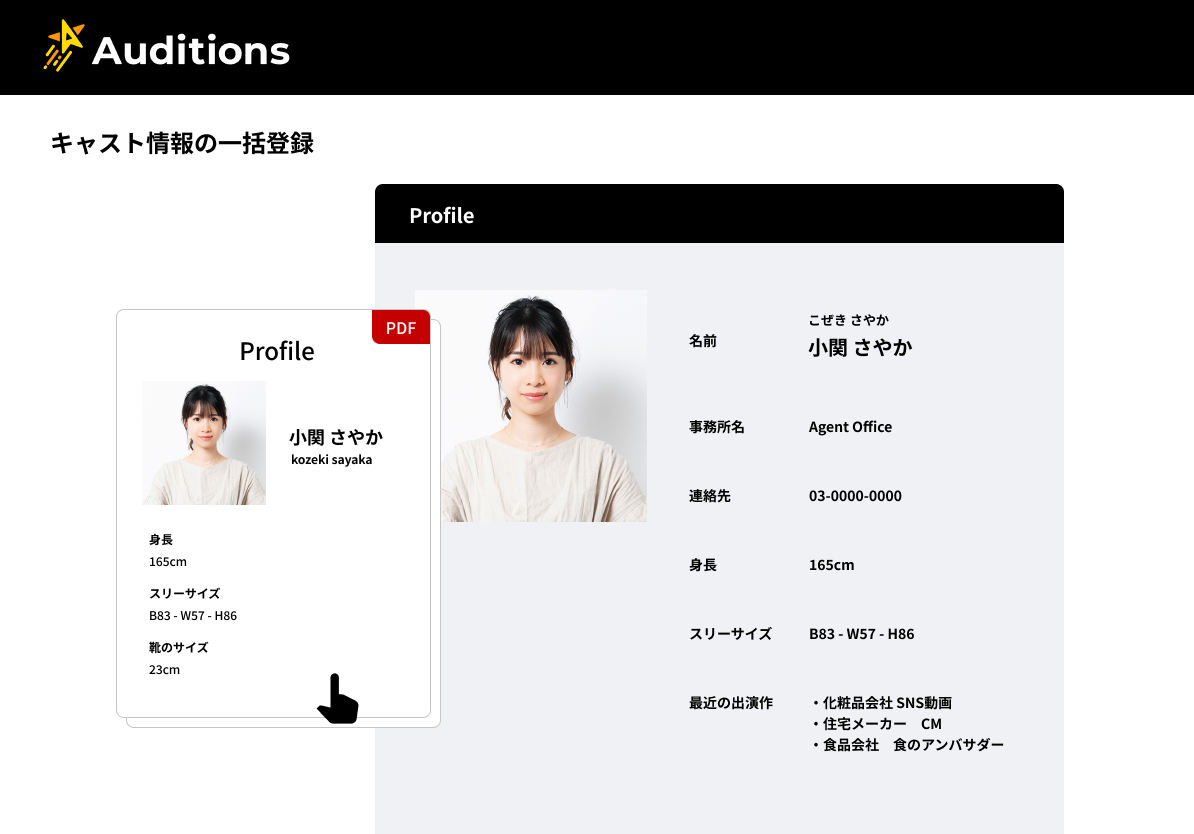Click the small profile photo on the PDF card
Viewport: 1194px width, 834px height.
204,443
